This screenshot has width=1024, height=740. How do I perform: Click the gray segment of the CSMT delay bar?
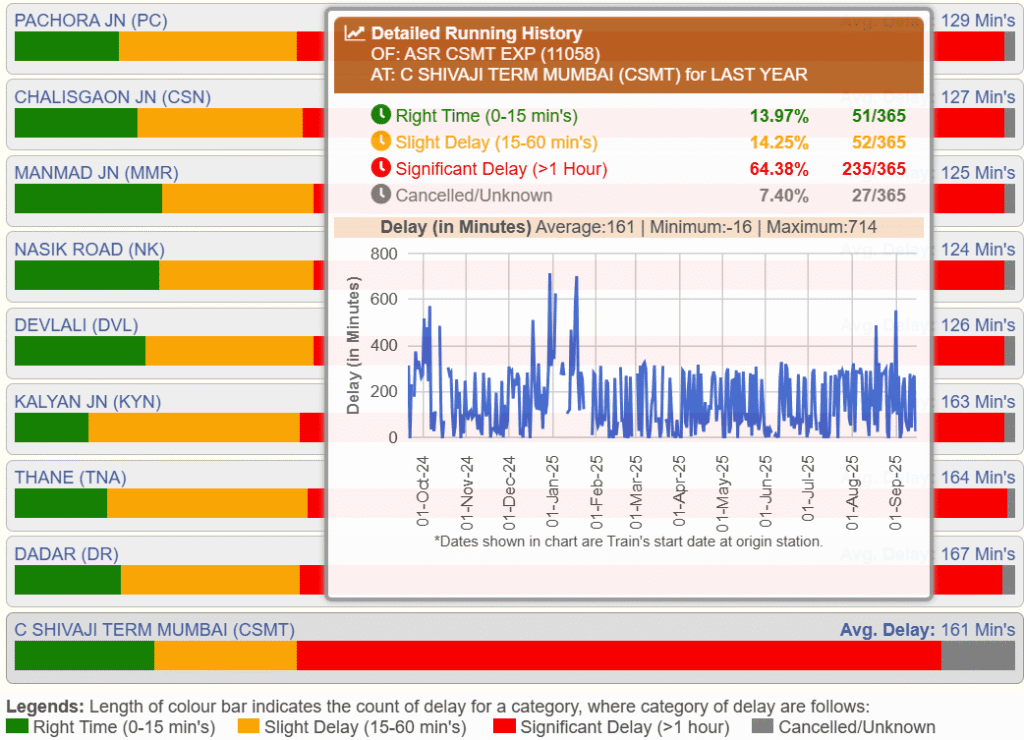pos(977,656)
